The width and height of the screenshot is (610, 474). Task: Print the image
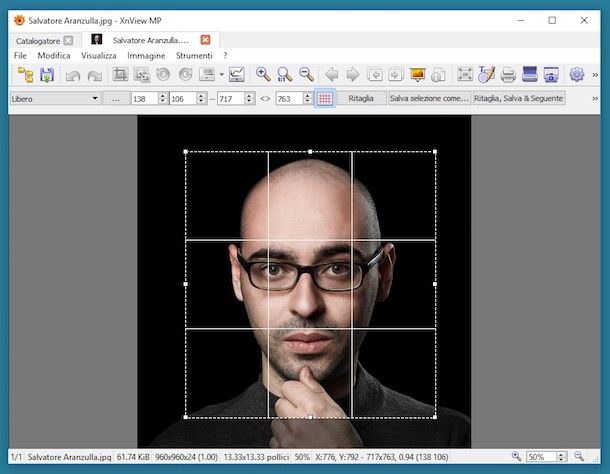508,74
